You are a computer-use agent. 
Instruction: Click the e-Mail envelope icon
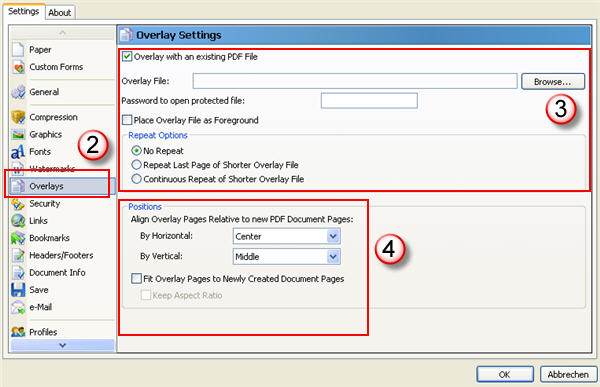coord(18,307)
